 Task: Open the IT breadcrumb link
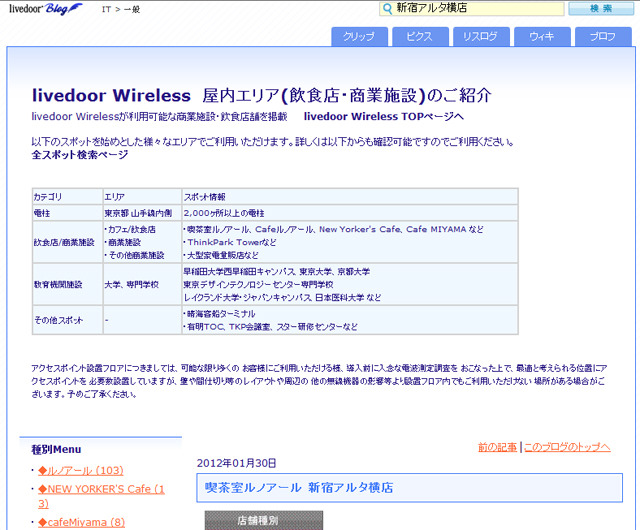[x=106, y=9]
